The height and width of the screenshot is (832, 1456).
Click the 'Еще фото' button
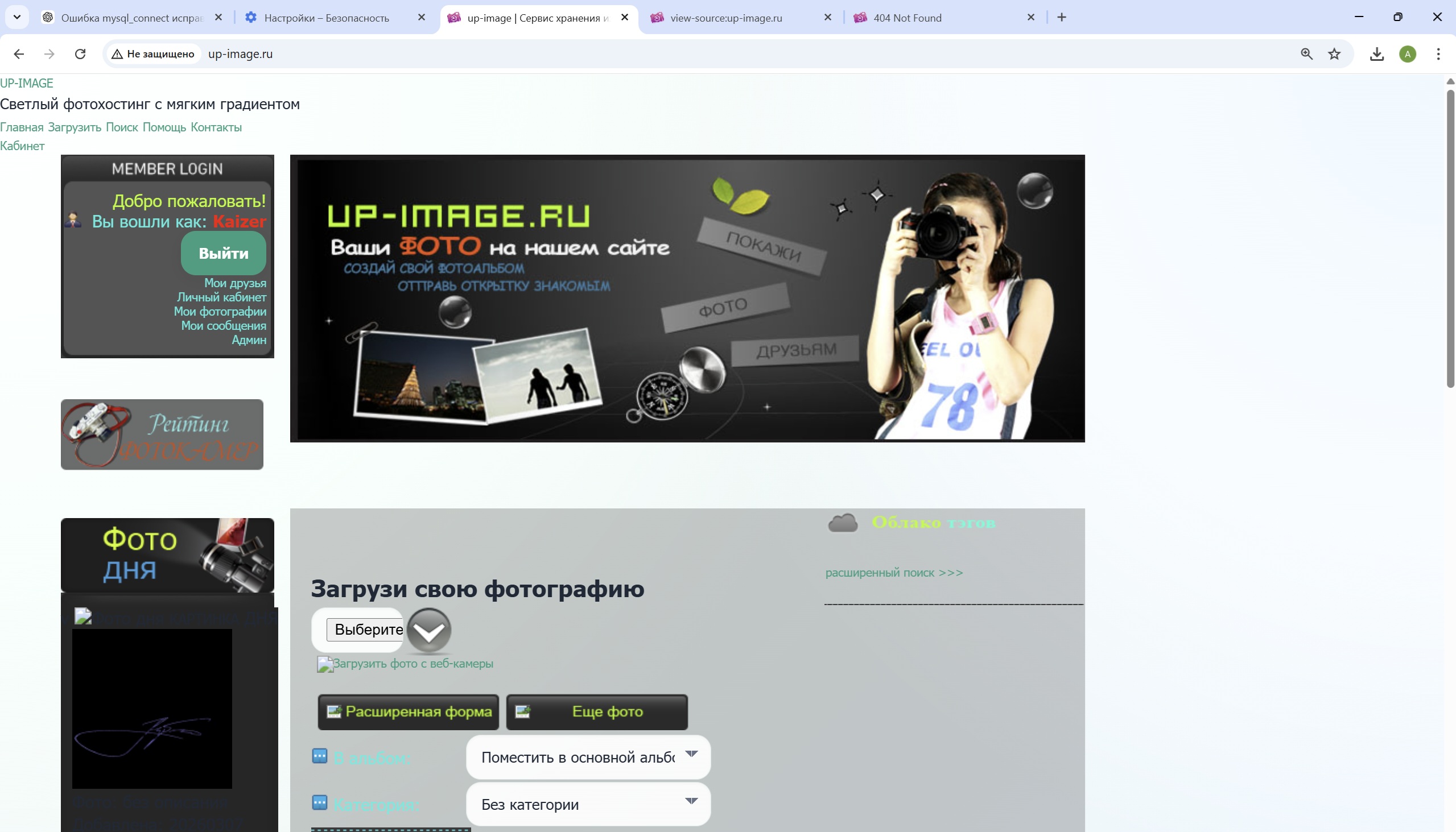coord(597,711)
